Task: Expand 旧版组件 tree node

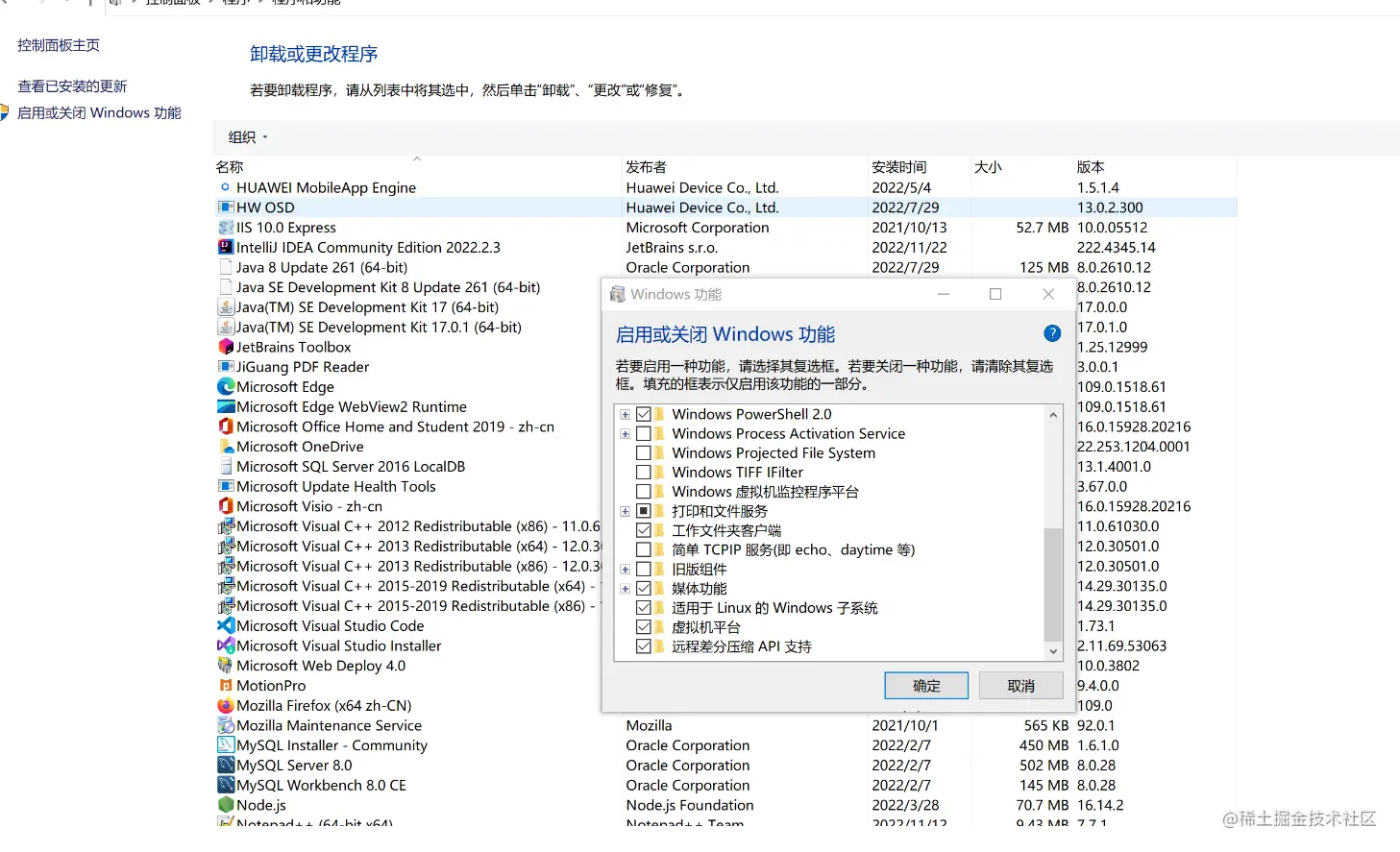Action: (625, 569)
